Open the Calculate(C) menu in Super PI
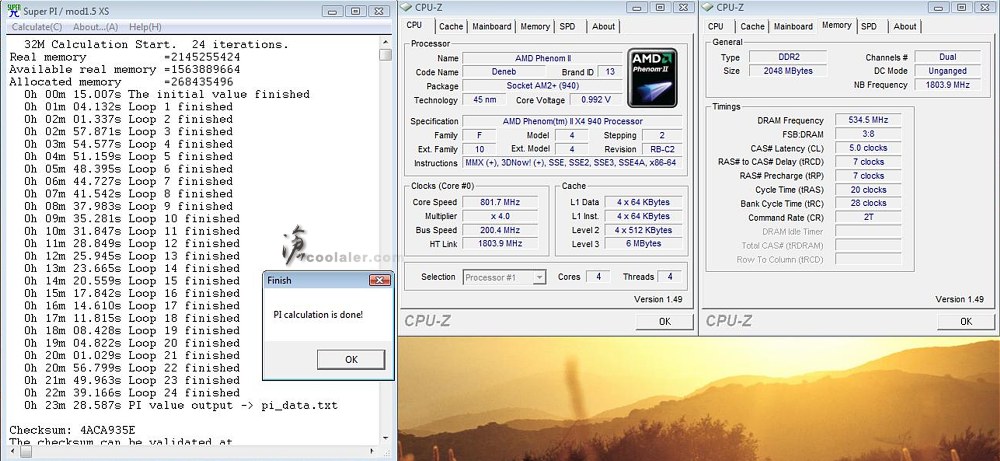 point(37,27)
